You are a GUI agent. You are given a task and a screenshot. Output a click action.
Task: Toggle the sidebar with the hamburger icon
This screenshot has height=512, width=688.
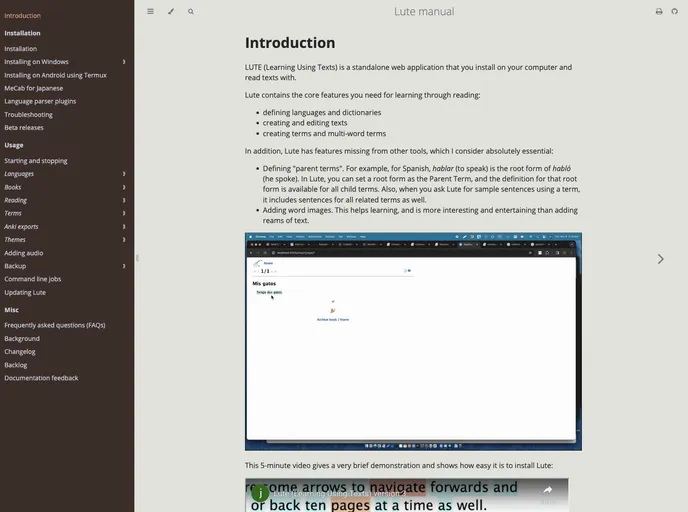click(x=150, y=12)
